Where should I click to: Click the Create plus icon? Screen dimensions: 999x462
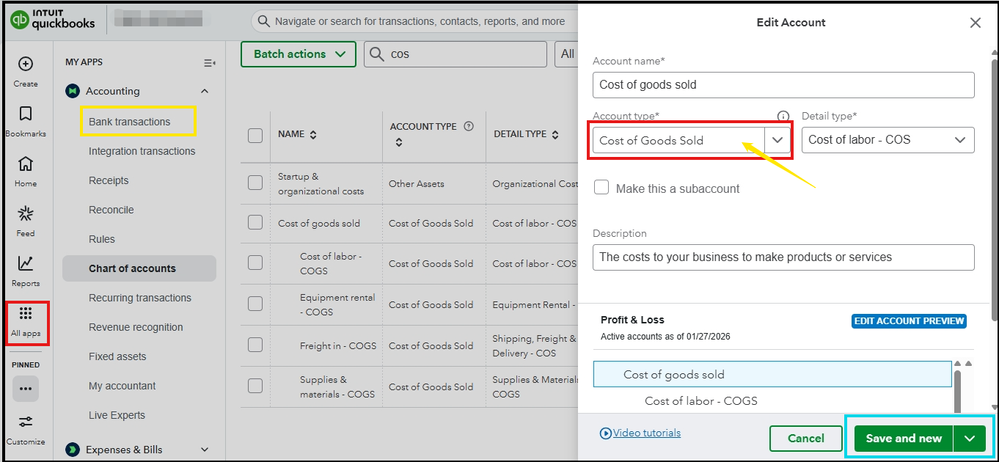(26, 65)
